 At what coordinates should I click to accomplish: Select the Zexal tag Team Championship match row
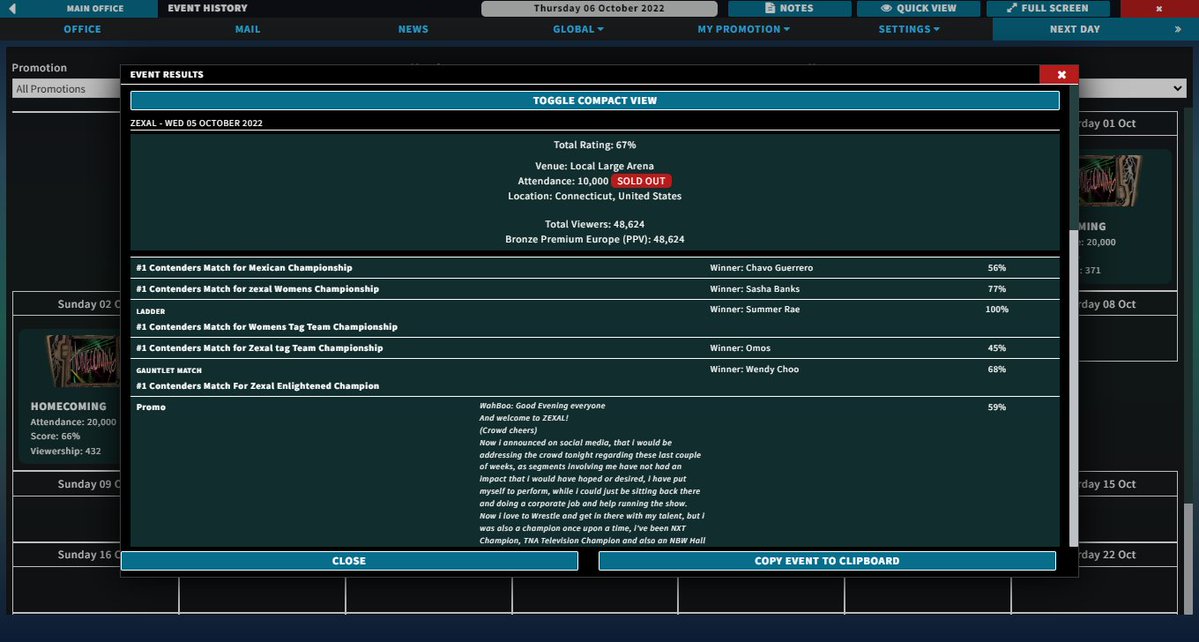tap(595, 348)
